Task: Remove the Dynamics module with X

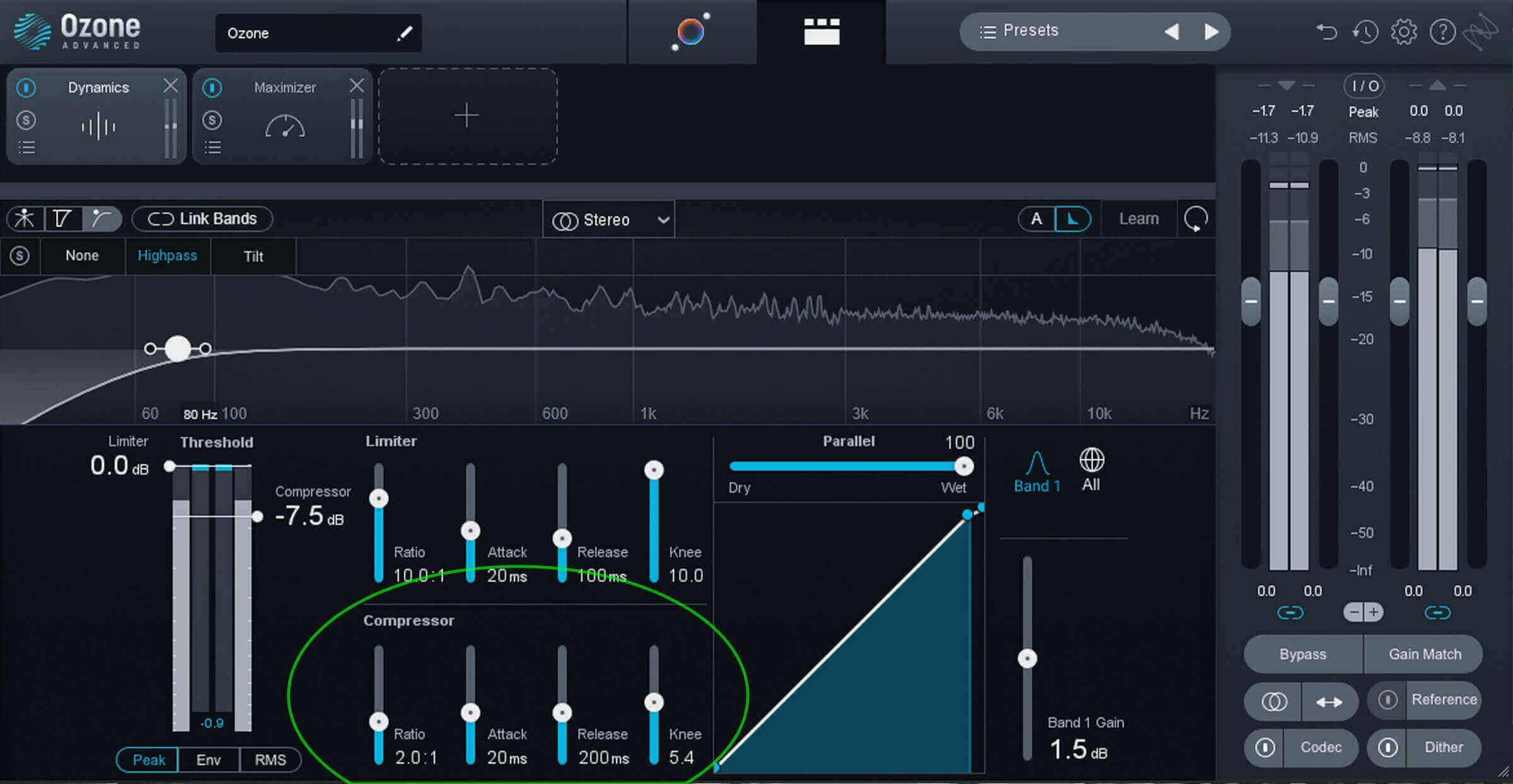Action: tap(170, 86)
